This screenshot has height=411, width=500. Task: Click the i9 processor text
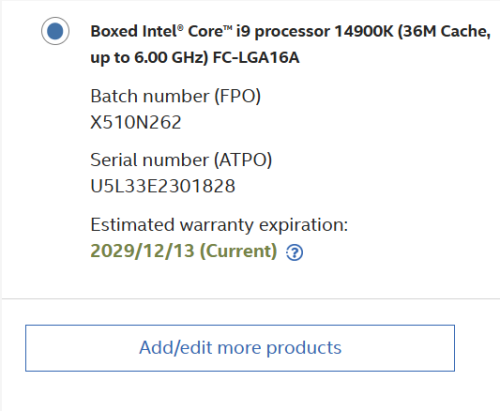pos(283,32)
